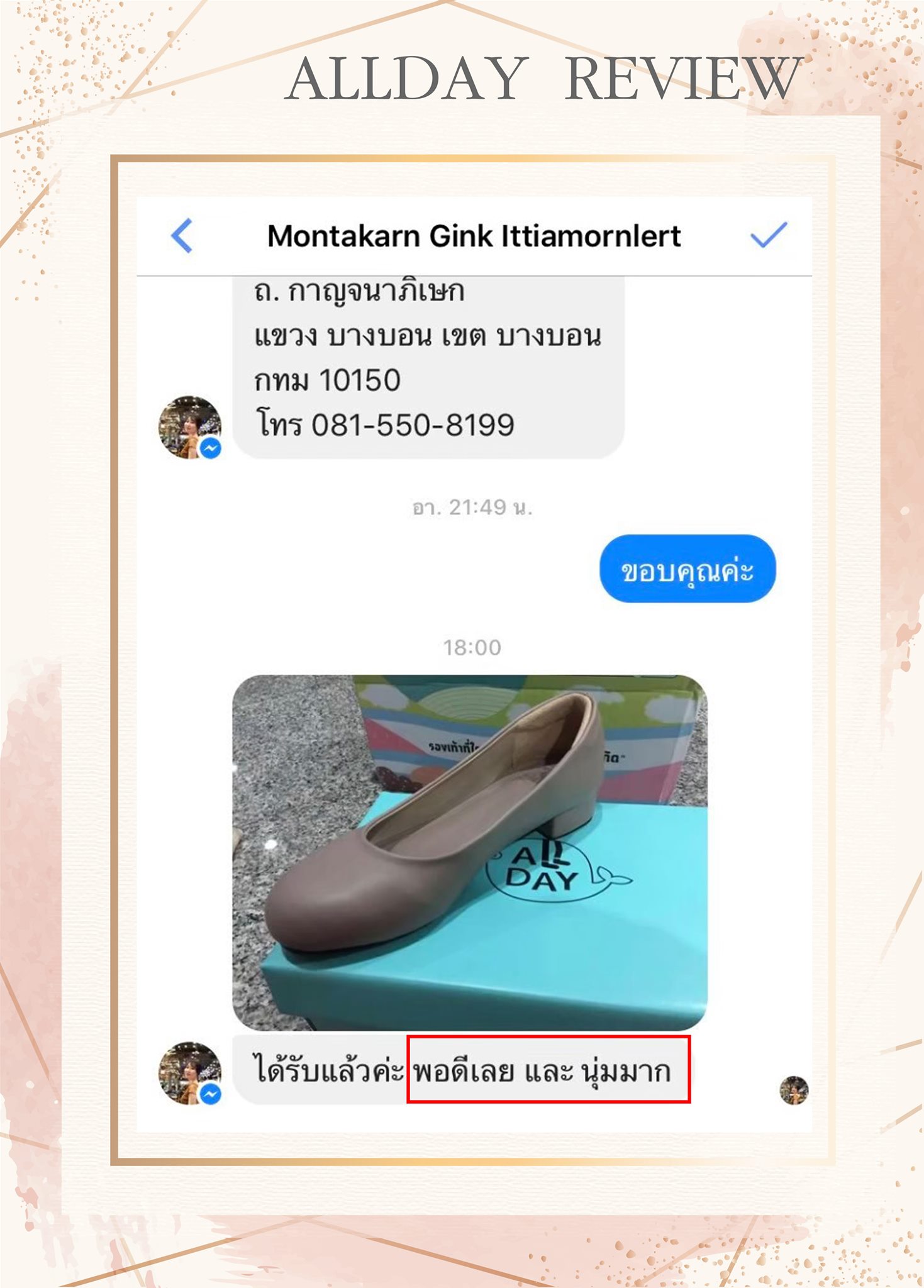Screen dimensions: 924x1288
Task: Click the ALLDAY REVIEW heading
Action: [x=543, y=78]
